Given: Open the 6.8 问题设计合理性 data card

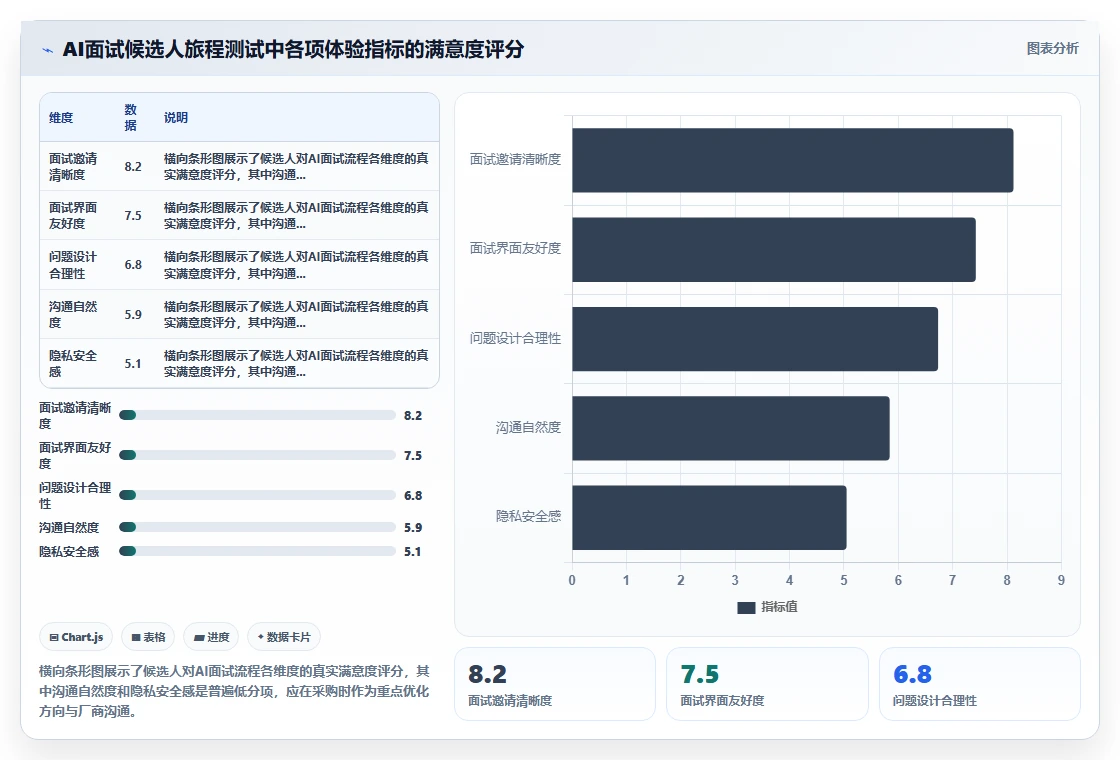Looking at the screenshot, I should click(979, 684).
